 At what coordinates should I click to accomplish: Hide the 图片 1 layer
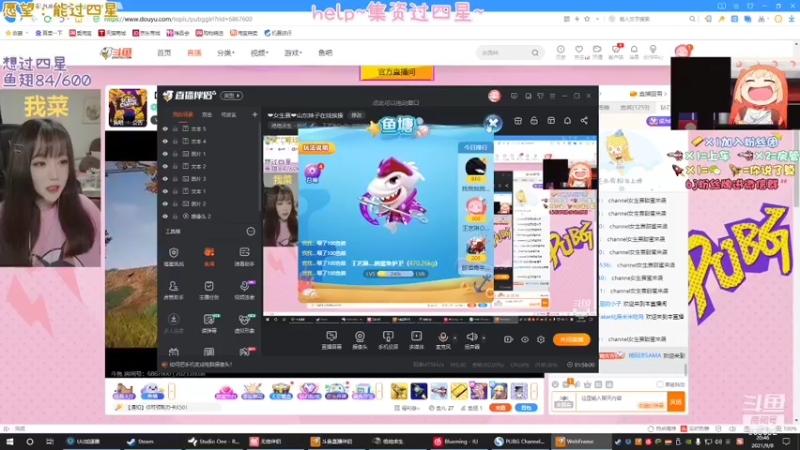click(165, 154)
